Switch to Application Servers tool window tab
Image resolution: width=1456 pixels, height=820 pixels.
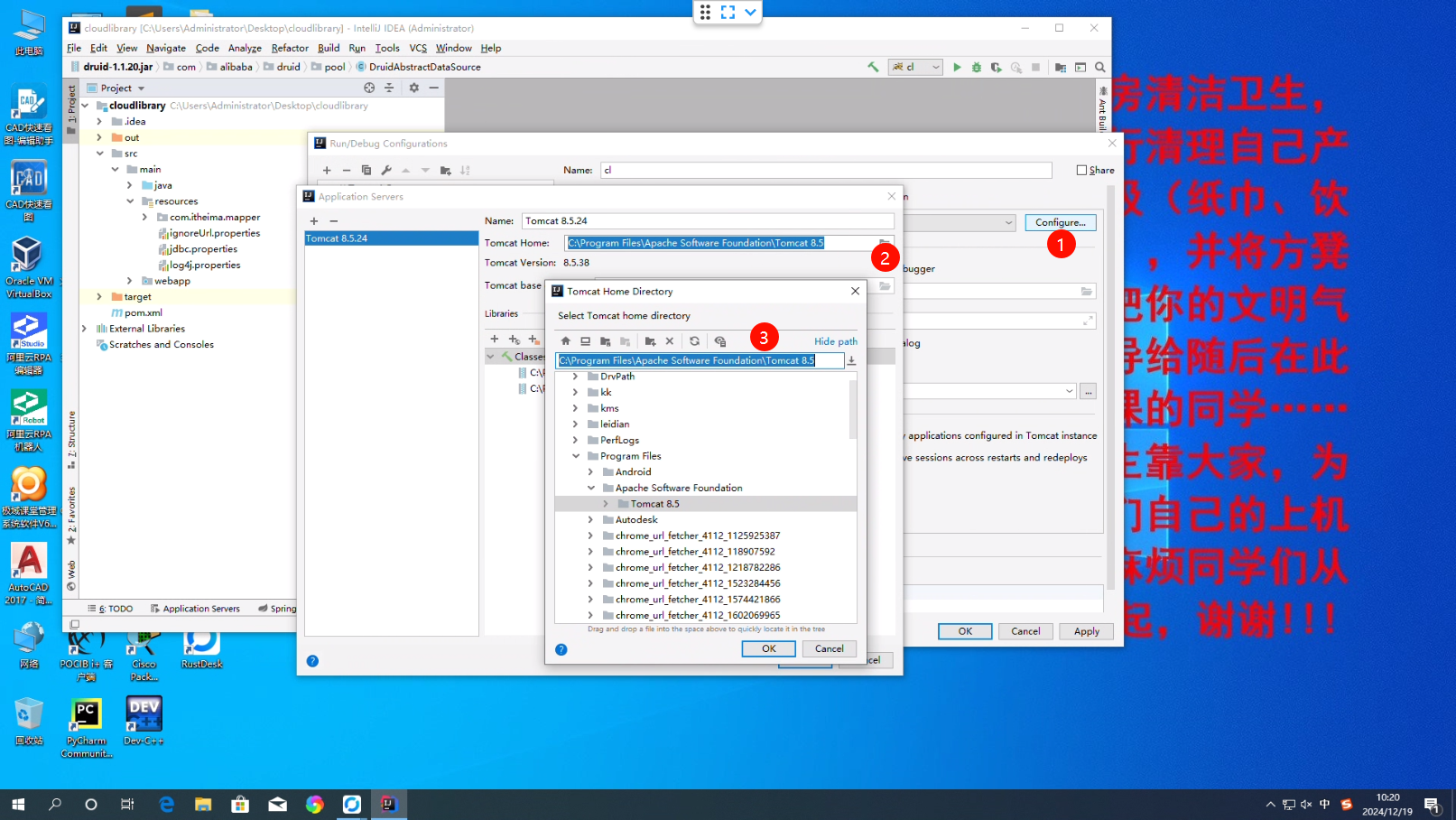195,609
